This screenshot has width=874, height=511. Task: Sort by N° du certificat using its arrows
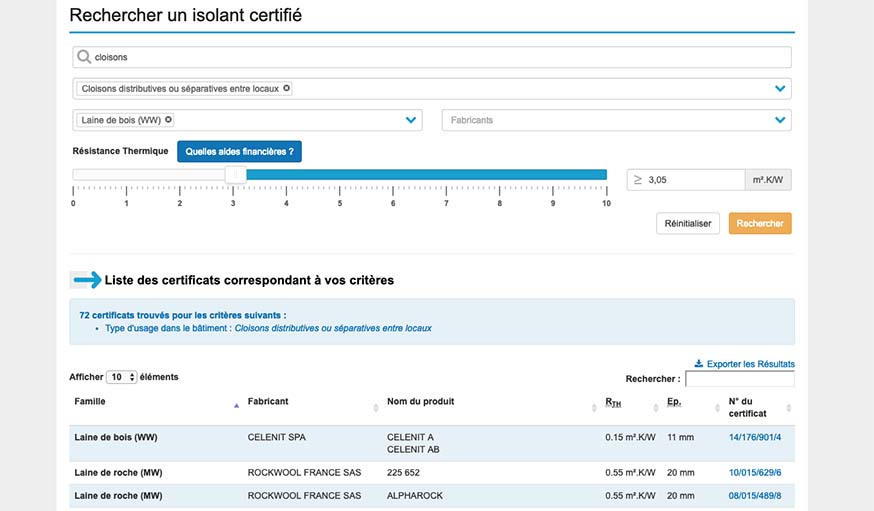coord(789,408)
